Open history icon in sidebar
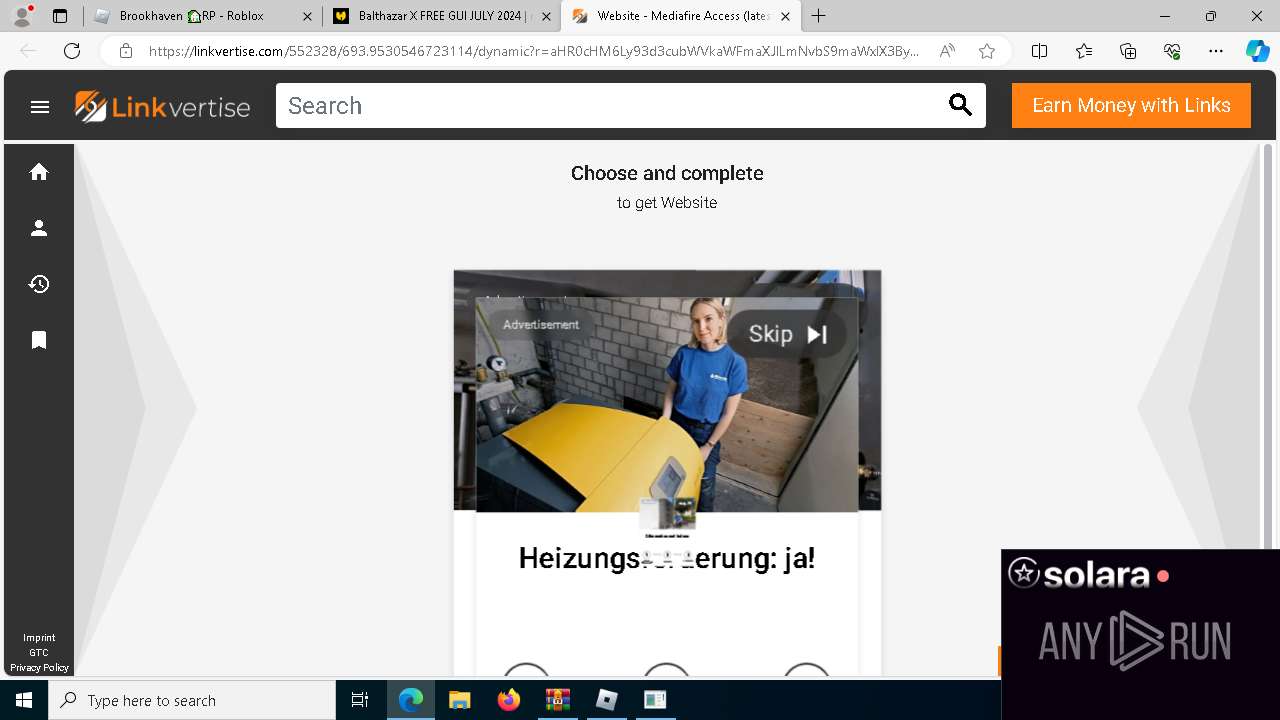 39,284
